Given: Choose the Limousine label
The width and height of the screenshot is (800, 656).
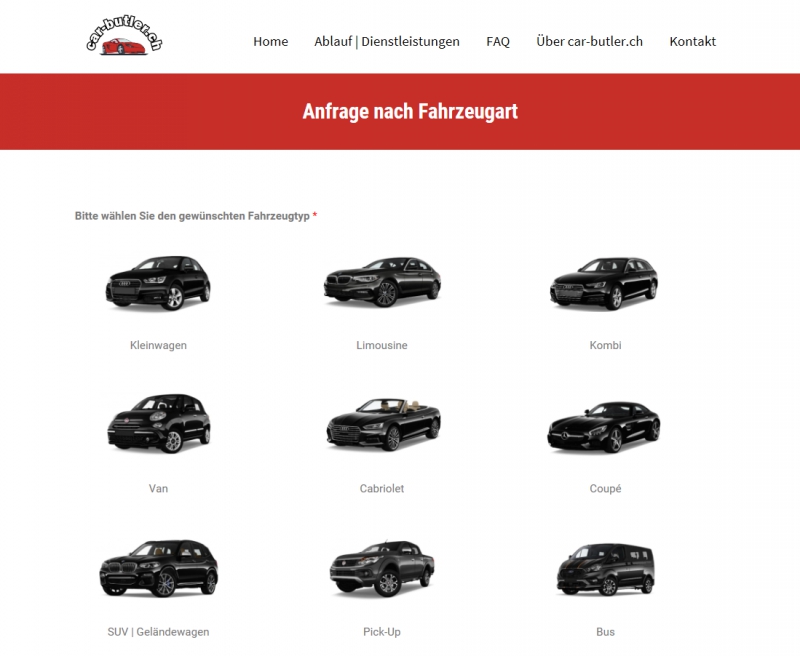Looking at the screenshot, I should pyautogui.click(x=382, y=345).
